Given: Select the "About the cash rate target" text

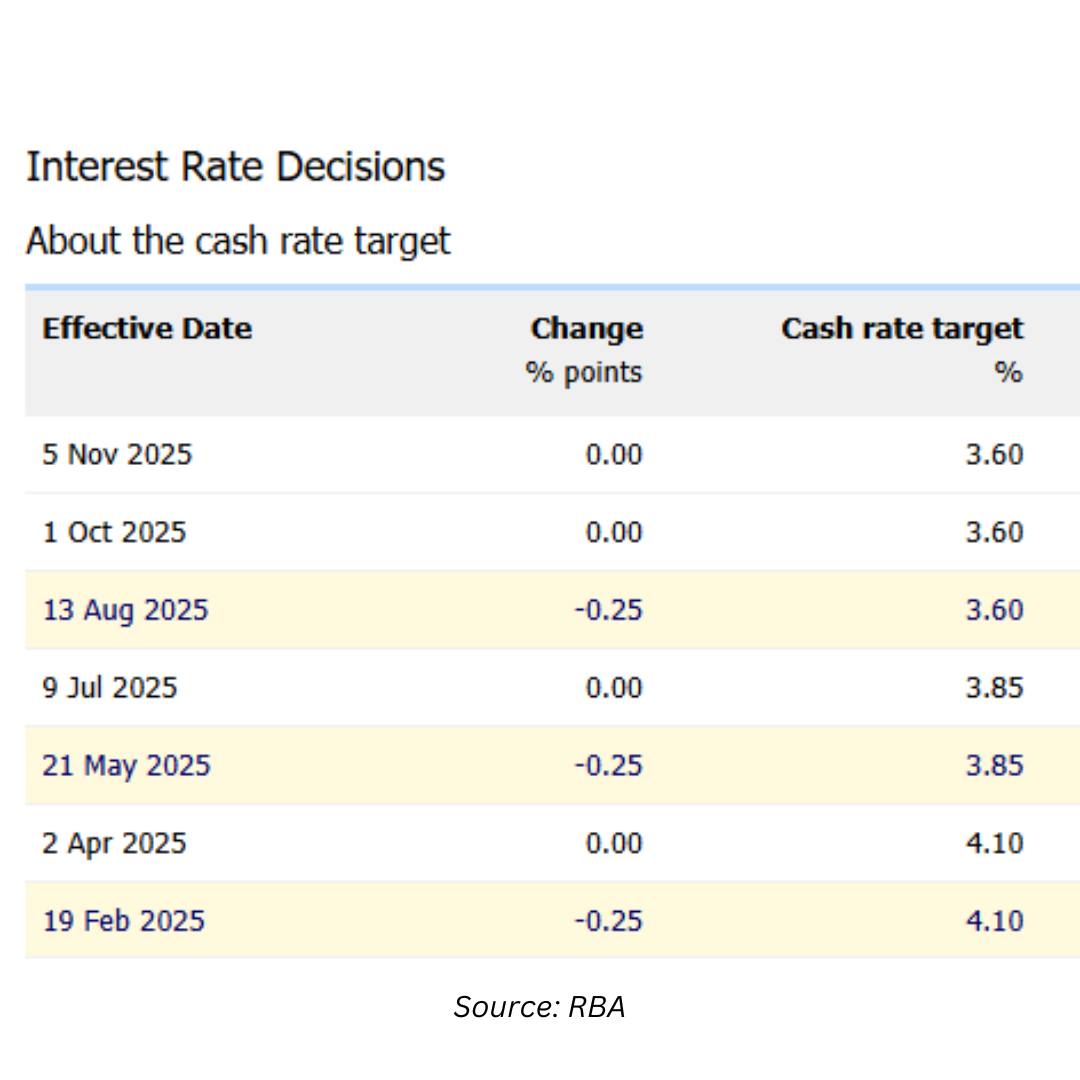Looking at the screenshot, I should (x=238, y=242).
